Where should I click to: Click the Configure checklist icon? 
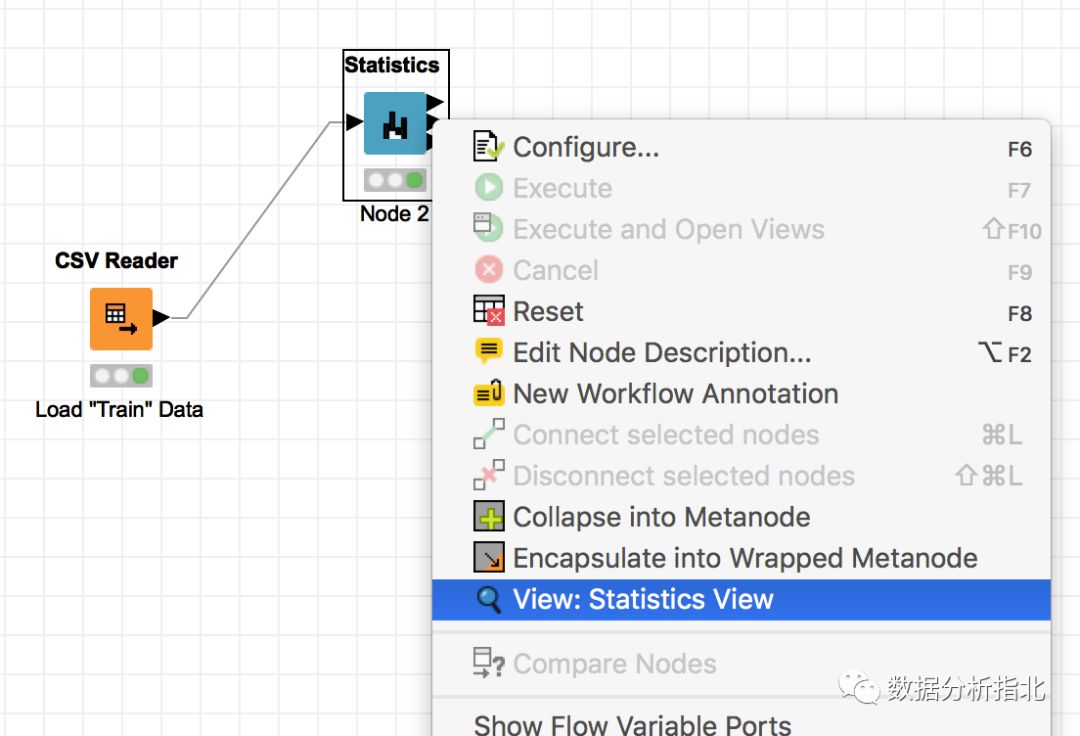point(488,147)
